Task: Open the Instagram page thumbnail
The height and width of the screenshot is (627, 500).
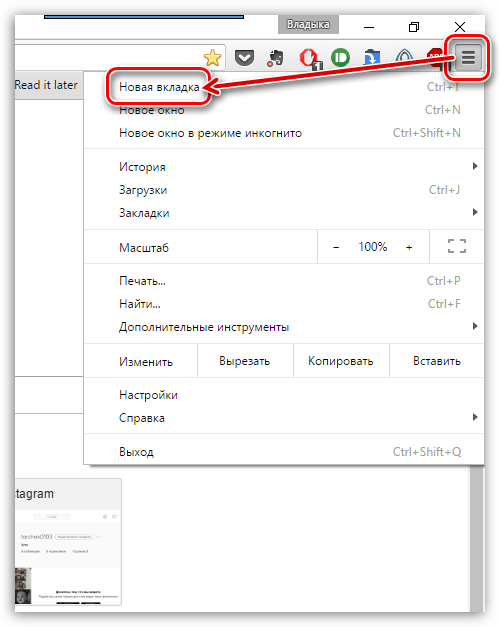Action: pyautogui.click(x=68, y=542)
